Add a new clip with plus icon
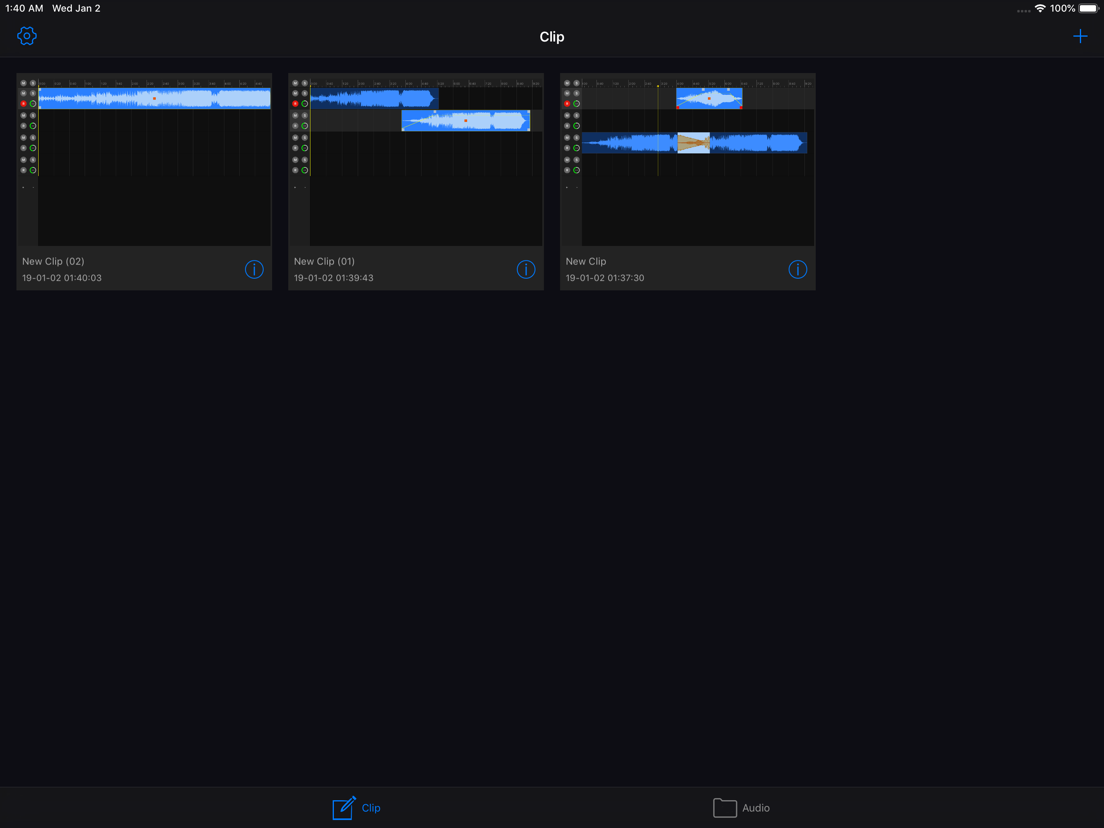The image size is (1104, 828). 1080,36
